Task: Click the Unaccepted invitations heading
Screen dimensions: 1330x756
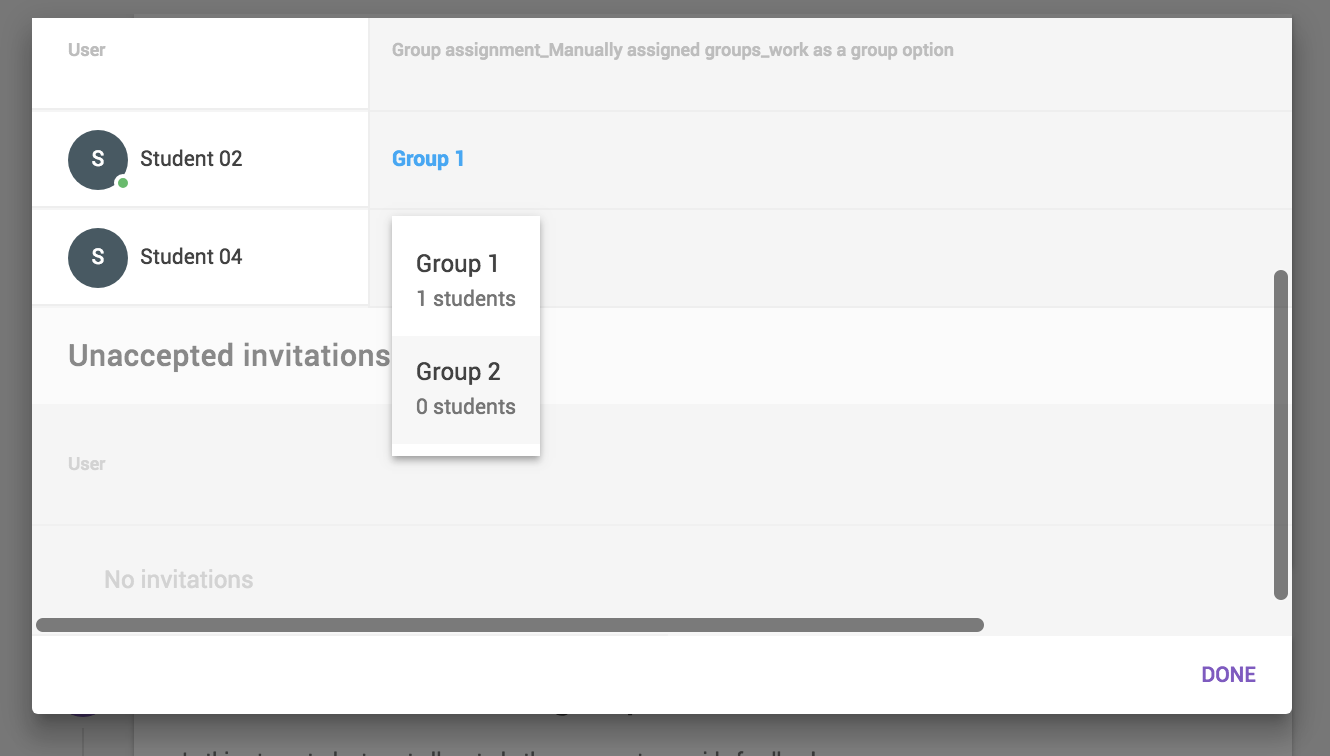Action: coord(228,355)
